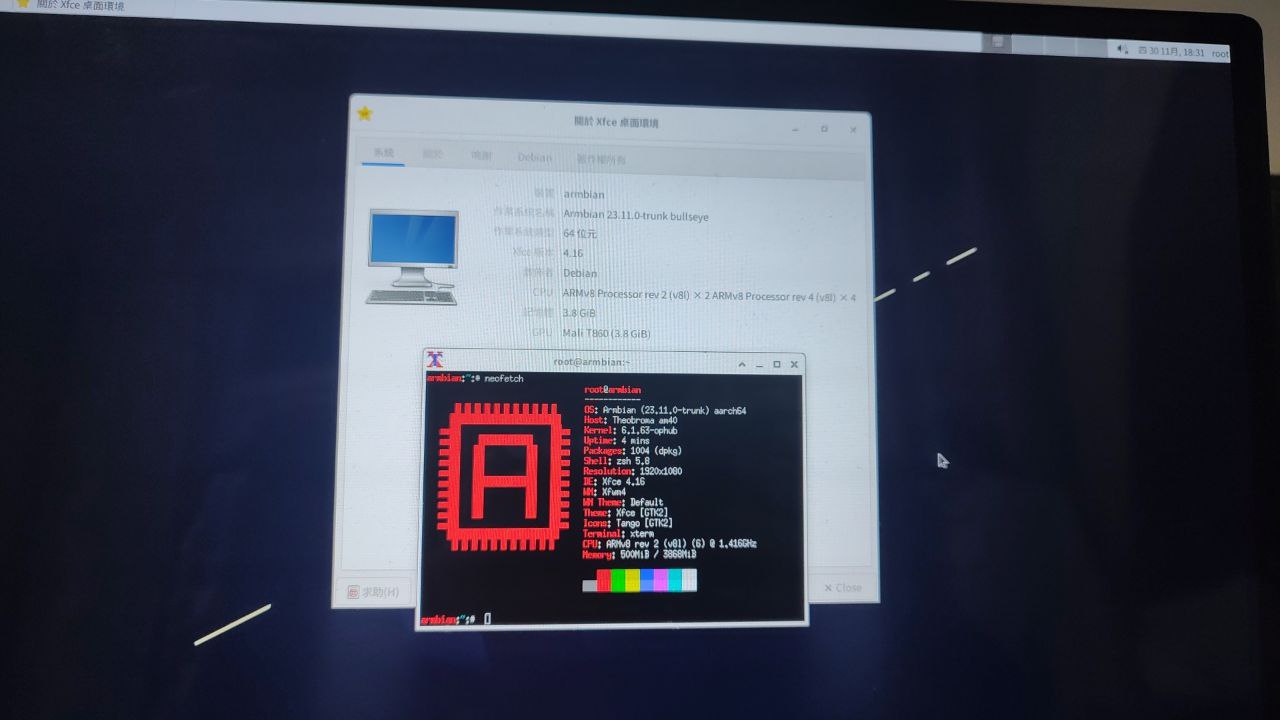Open the root user menu in the panel
The image size is (1280, 720).
(1220, 54)
